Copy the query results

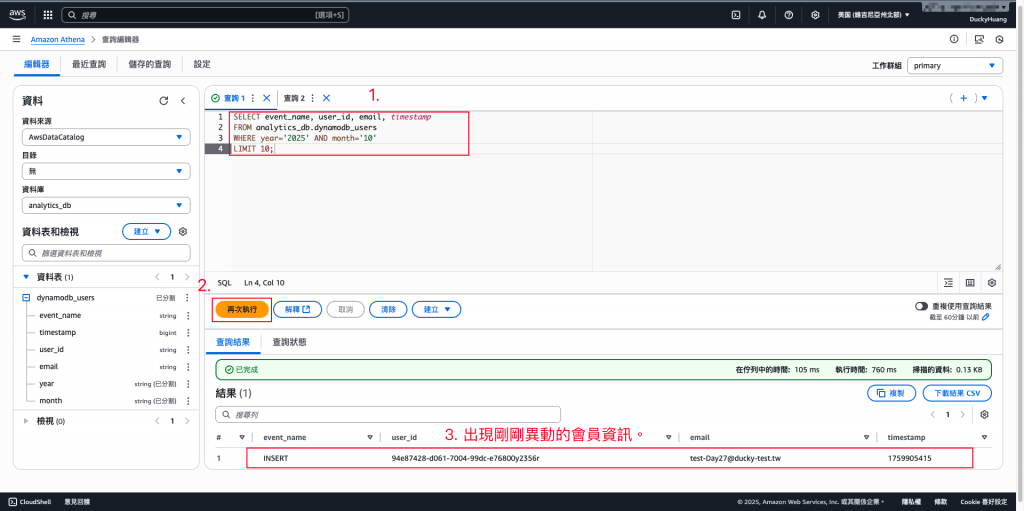pyautogui.click(x=891, y=393)
